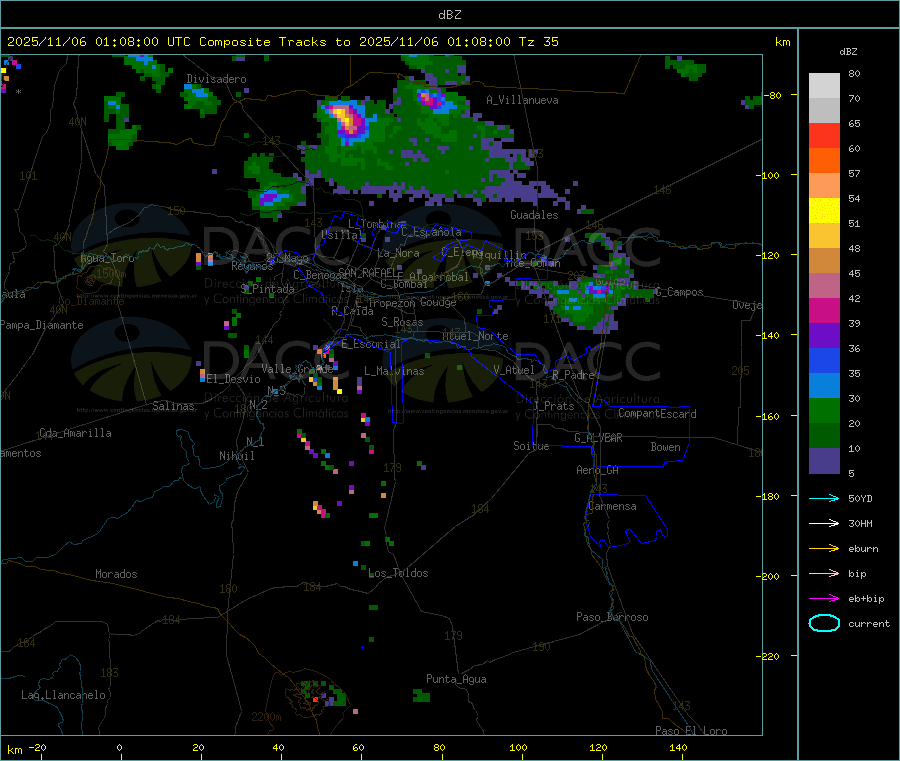Click the 'Atuel_Norte' map label
Viewport: 900px width, 761px height.
pyautogui.click(x=475, y=336)
